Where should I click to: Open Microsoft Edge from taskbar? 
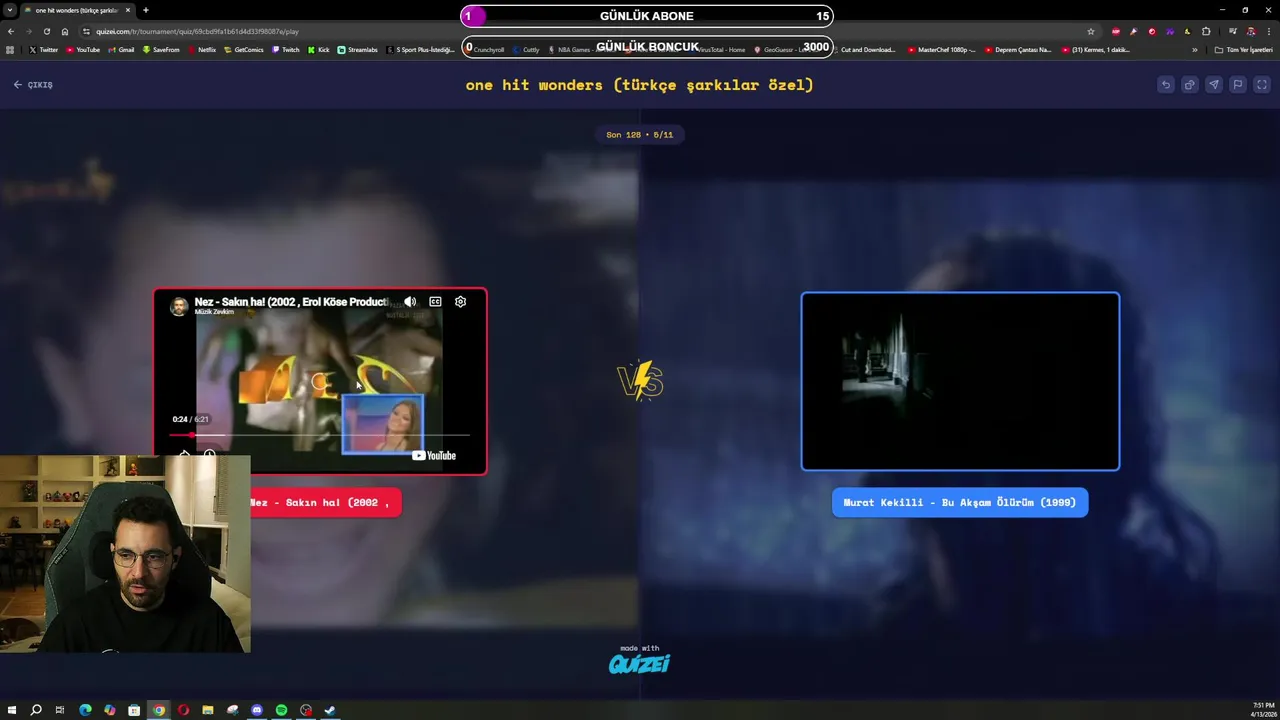(x=85, y=710)
